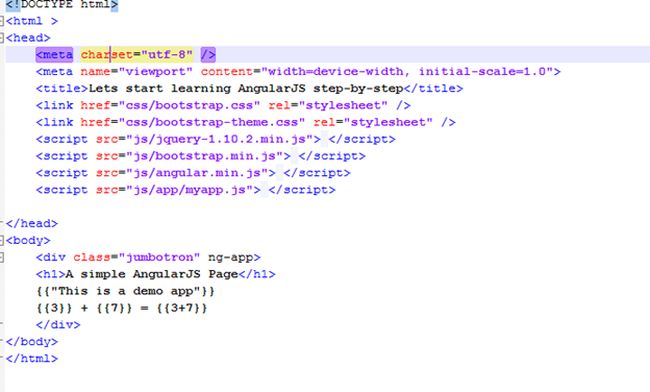The image size is (650, 392).
Task: Click rel="stylesheet" on bootstrap-theme link
Action: click(x=373, y=123)
